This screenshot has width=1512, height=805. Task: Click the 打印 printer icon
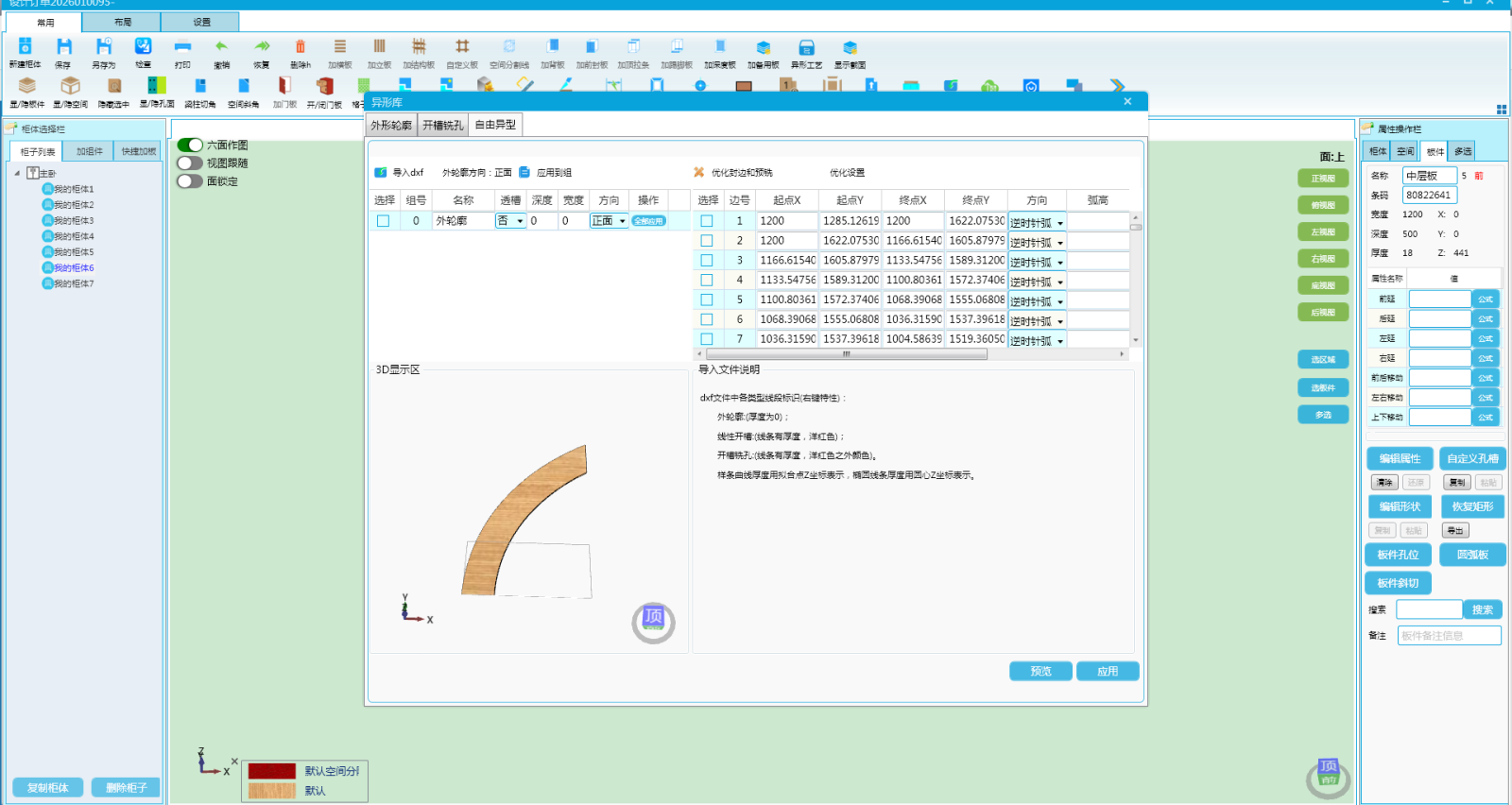pos(182,46)
